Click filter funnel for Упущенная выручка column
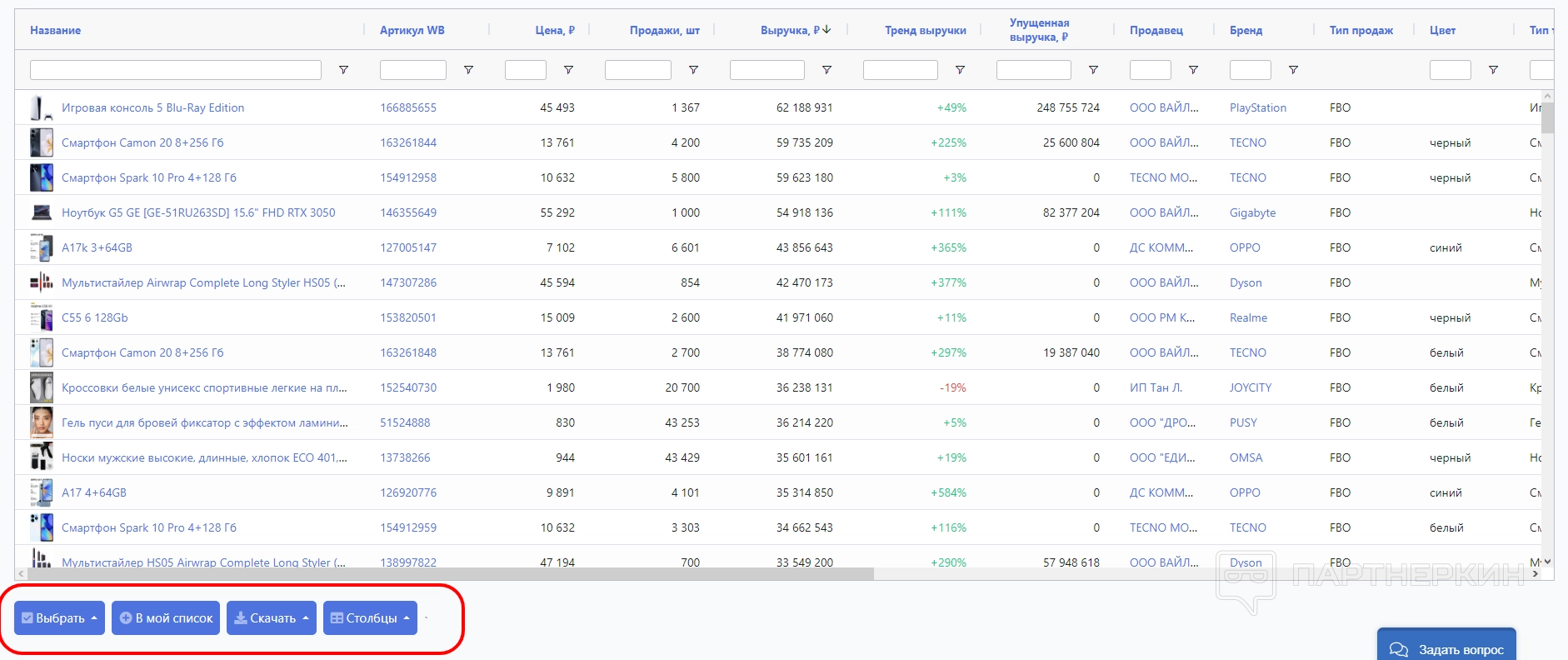The image size is (1568, 660). [x=1093, y=70]
